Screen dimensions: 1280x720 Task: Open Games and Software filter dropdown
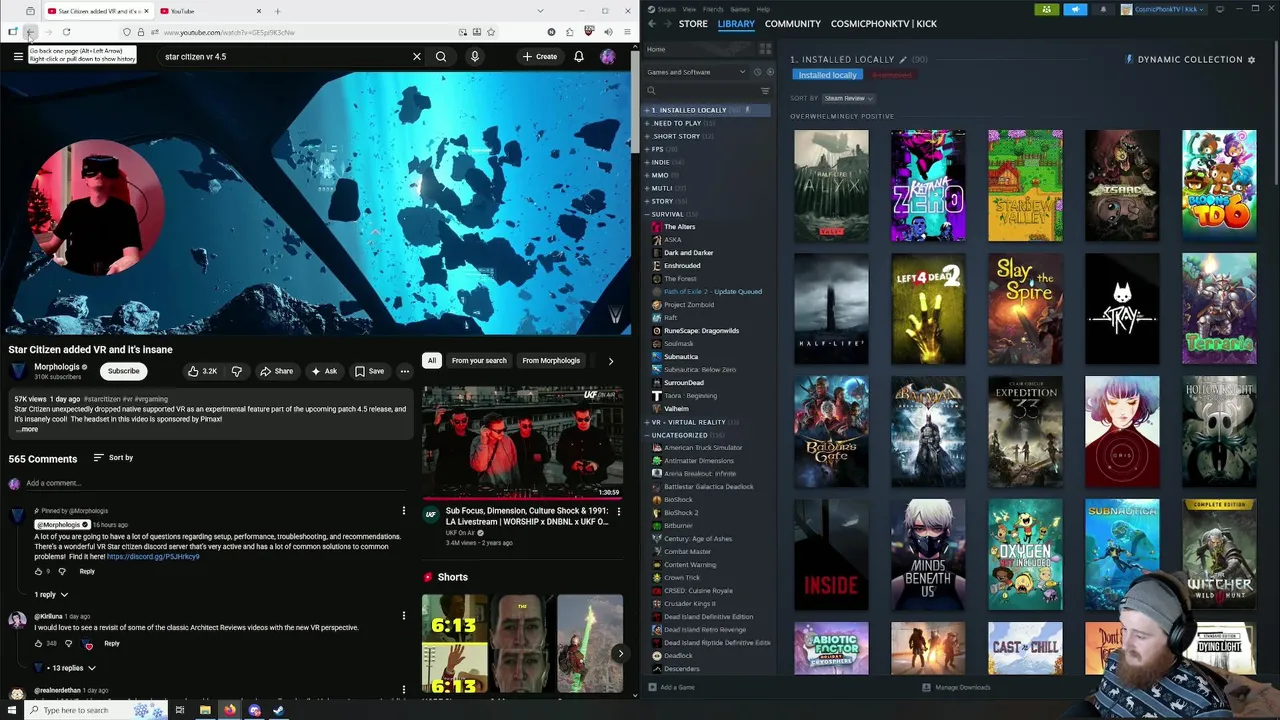click(696, 72)
